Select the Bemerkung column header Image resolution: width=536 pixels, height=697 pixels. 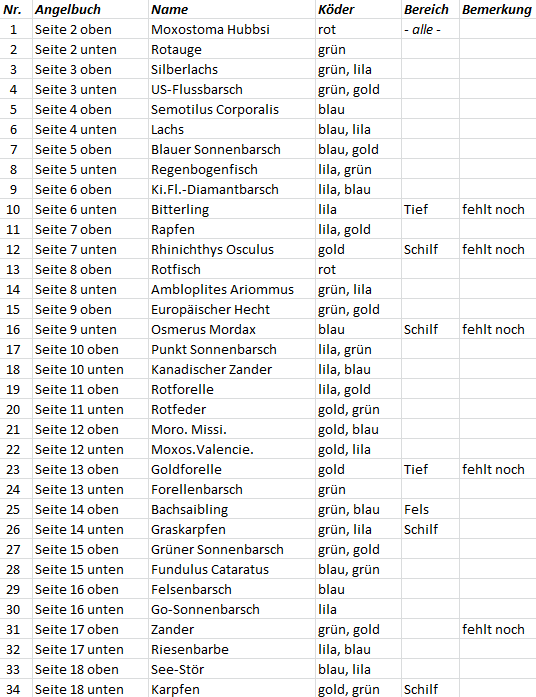[x=497, y=9]
